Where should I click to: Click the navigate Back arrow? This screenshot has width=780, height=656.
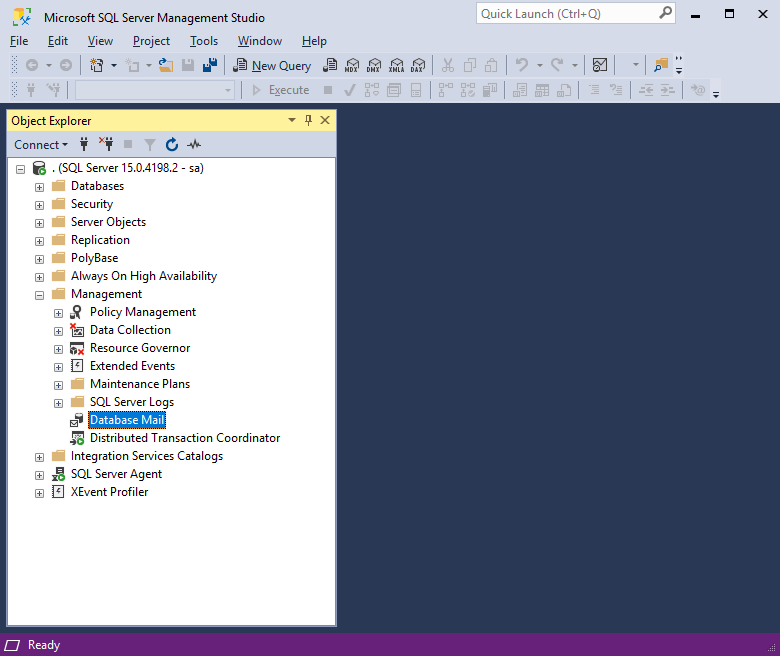32,65
